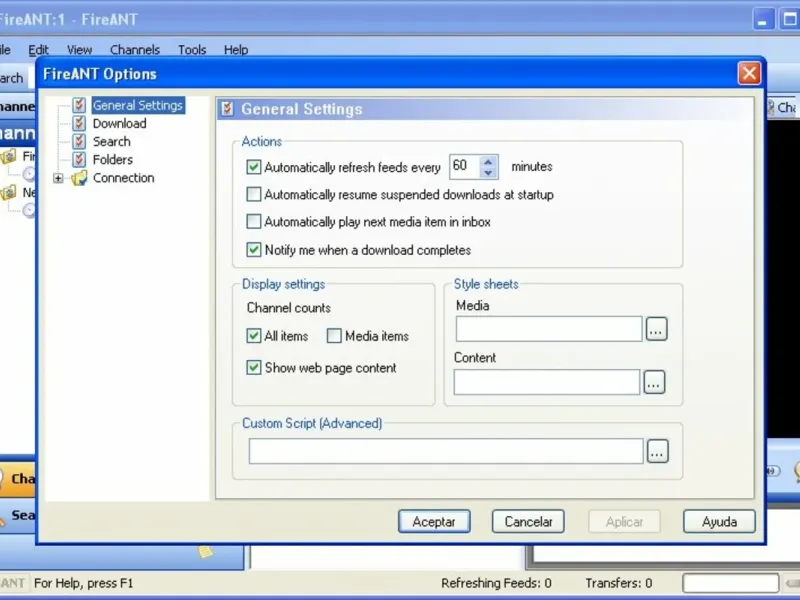Open the Folders settings page
The image size is (800, 600).
(113, 160)
